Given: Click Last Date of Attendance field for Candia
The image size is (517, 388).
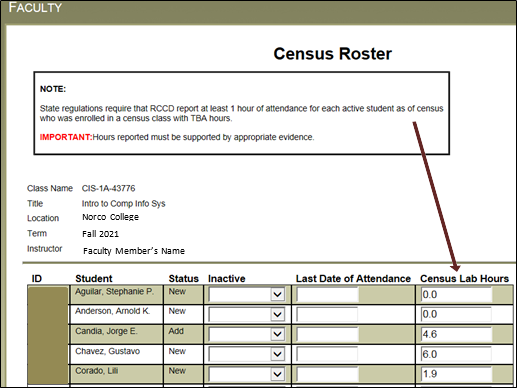Looking at the screenshot, I should click(x=327, y=334).
